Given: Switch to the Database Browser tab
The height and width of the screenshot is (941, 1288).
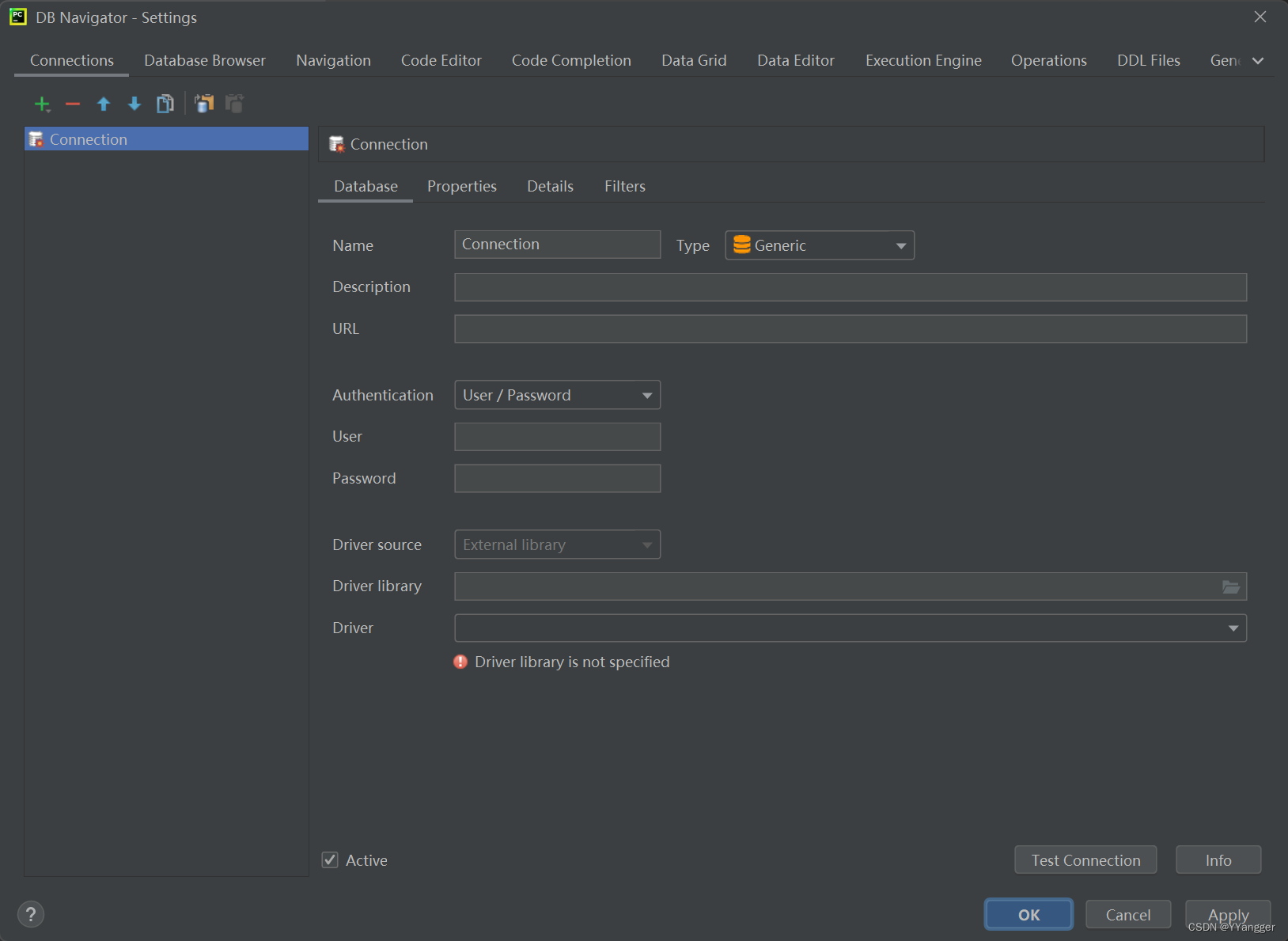Looking at the screenshot, I should point(205,61).
